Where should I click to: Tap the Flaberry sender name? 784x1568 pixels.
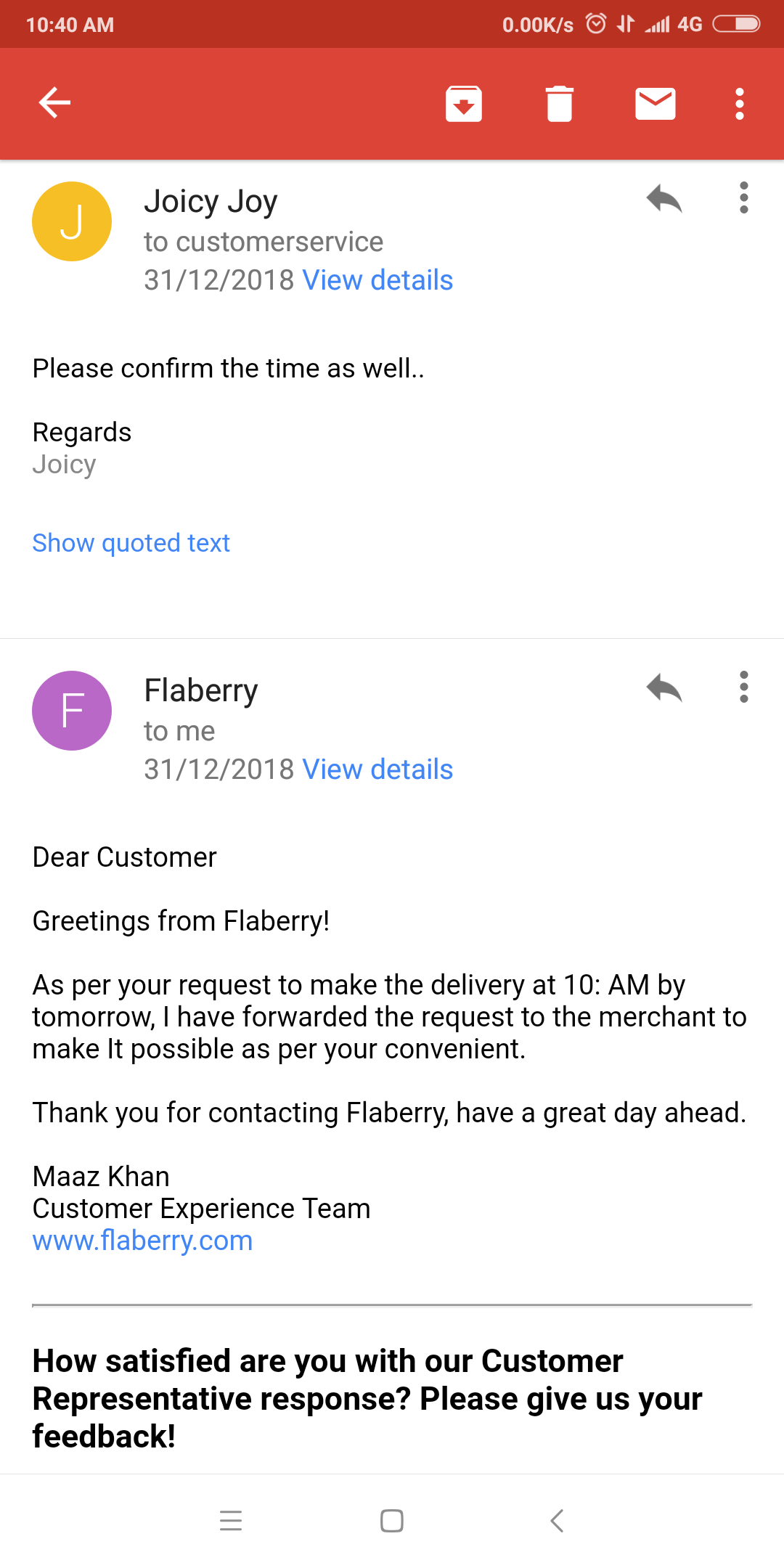[x=201, y=690]
